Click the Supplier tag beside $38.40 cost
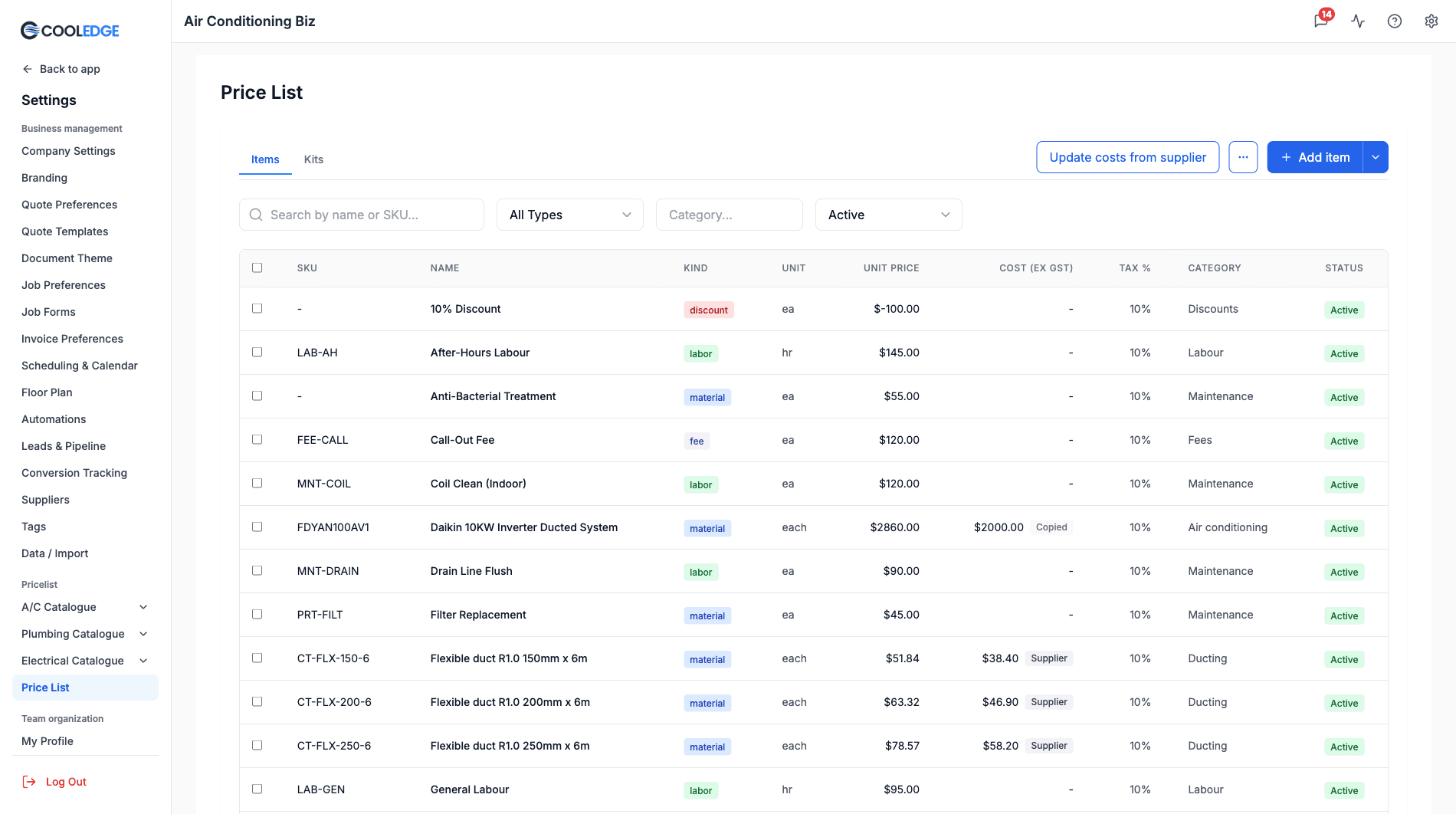This screenshot has width=1456, height=814. click(x=1049, y=658)
